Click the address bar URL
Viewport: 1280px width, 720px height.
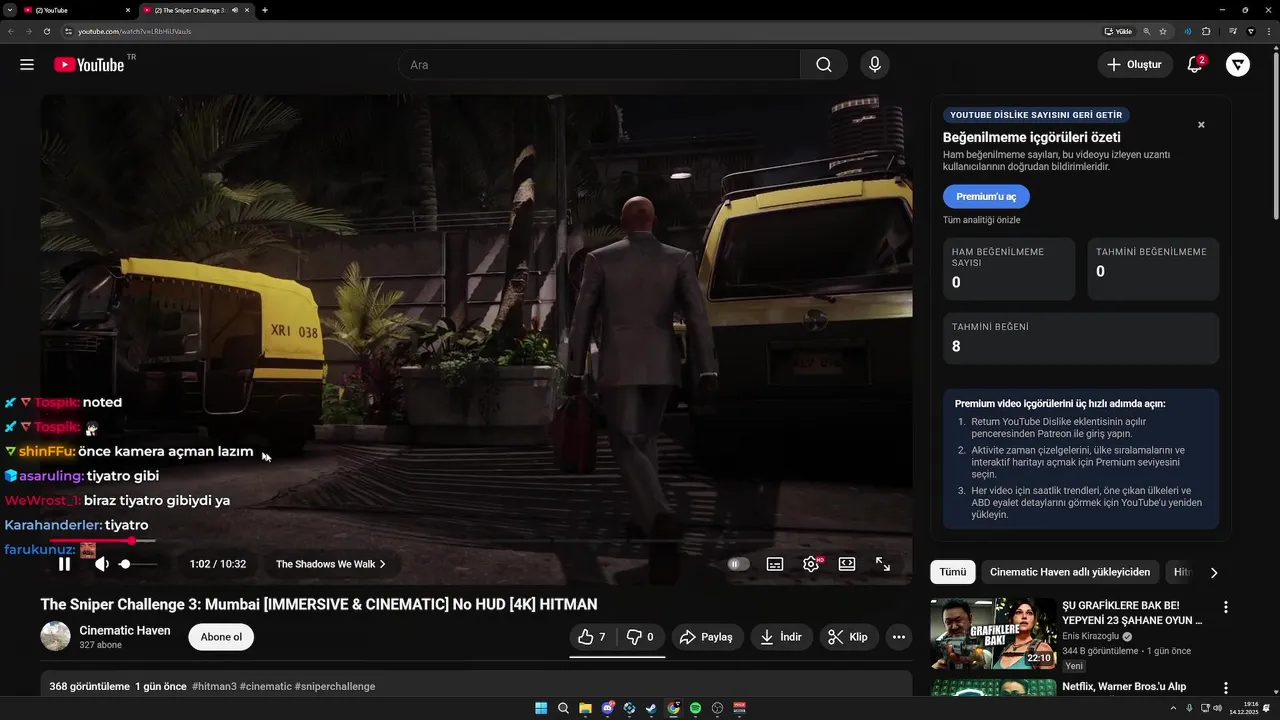click(x=134, y=31)
